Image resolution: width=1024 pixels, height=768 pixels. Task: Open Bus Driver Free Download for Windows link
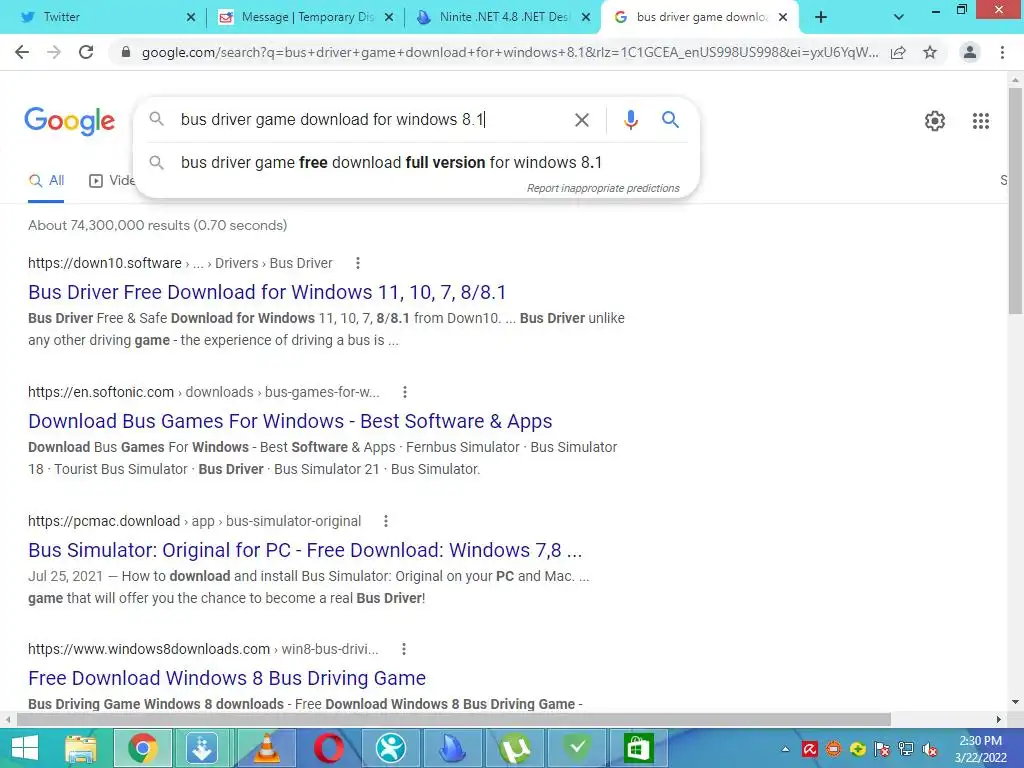(267, 292)
